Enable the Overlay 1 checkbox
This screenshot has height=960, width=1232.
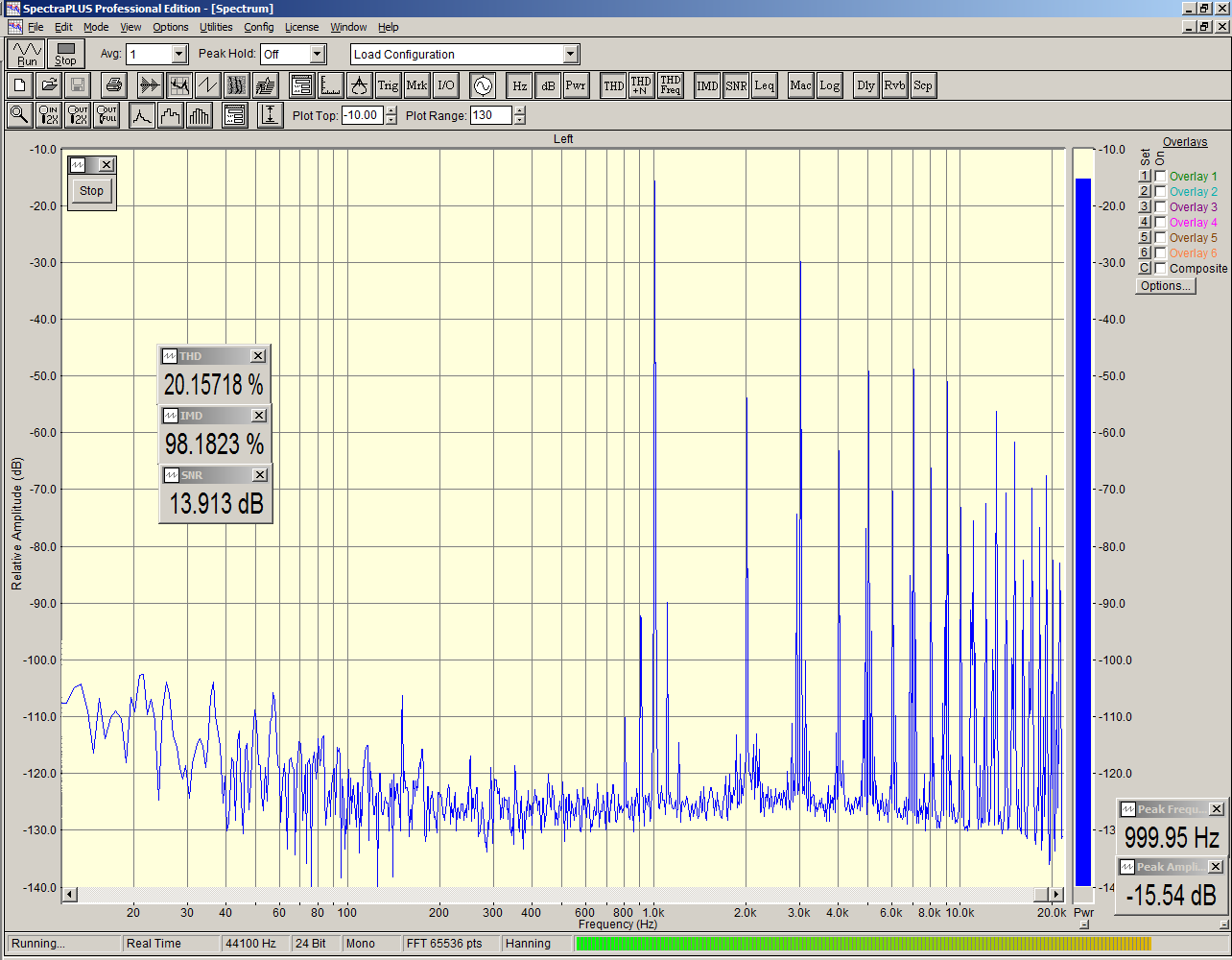pyautogui.click(x=1161, y=177)
